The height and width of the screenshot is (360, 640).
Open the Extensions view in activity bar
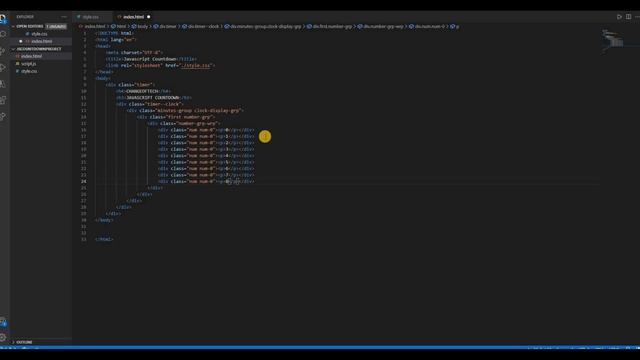3,100
